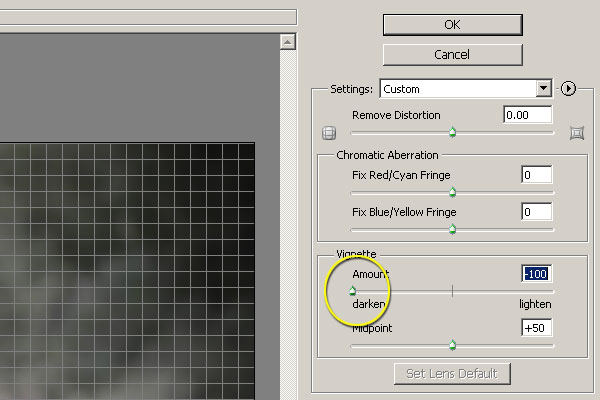Click the preview scrollbar up arrow
Image resolution: width=600 pixels, height=400 pixels.
click(288, 42)
